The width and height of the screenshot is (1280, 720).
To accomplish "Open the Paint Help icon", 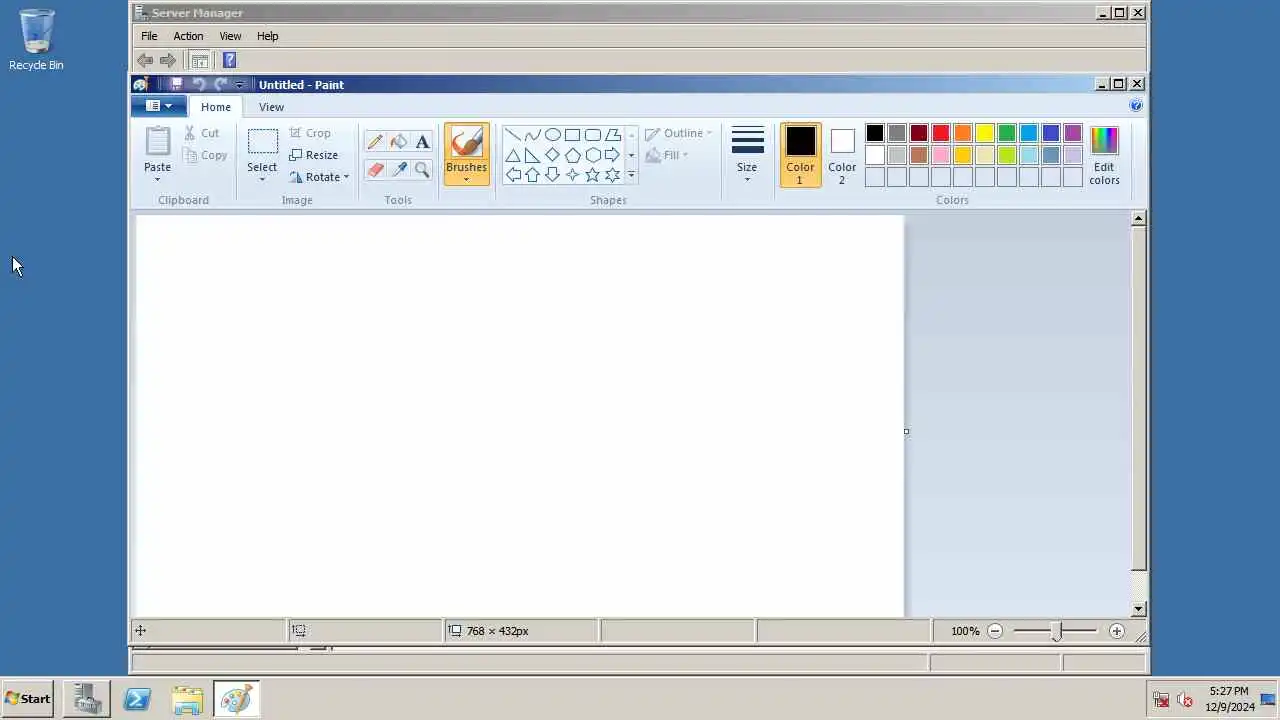I will [x=1136, y=105].
